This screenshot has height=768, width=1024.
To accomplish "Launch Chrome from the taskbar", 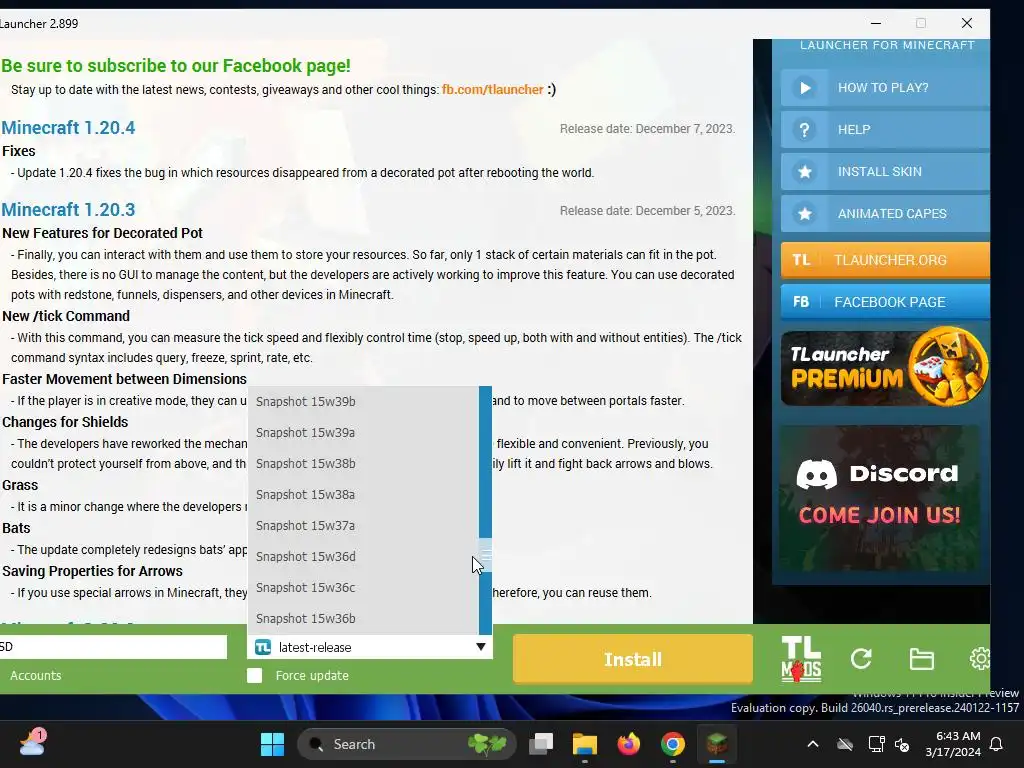I will pyautogui.click(x=673, y=744).
